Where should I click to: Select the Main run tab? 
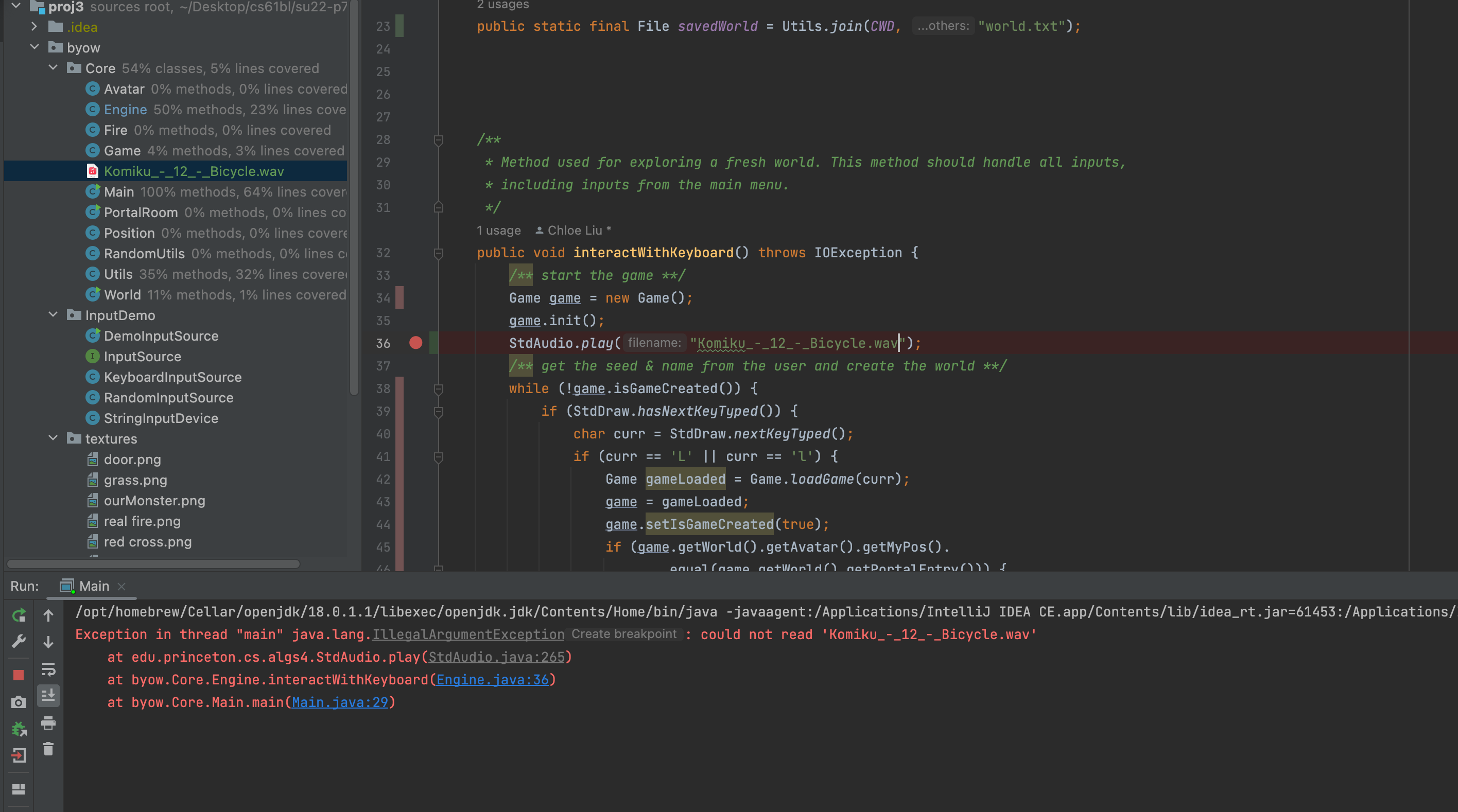(x=93, y=586)
